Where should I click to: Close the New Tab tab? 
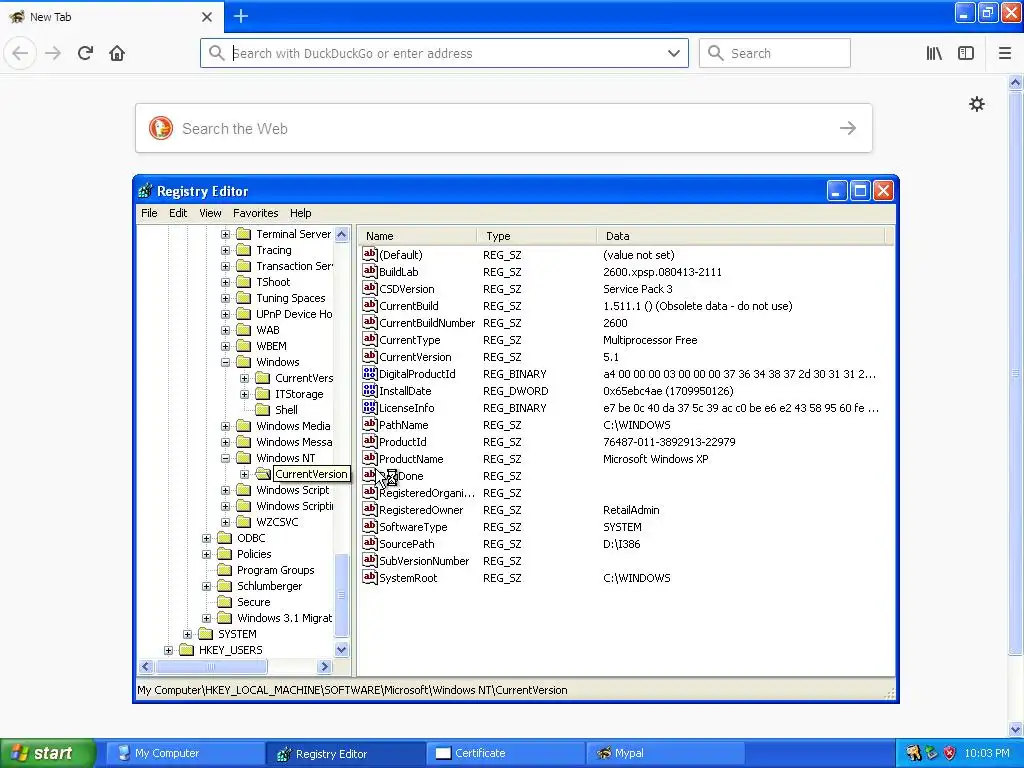point(206,17)
